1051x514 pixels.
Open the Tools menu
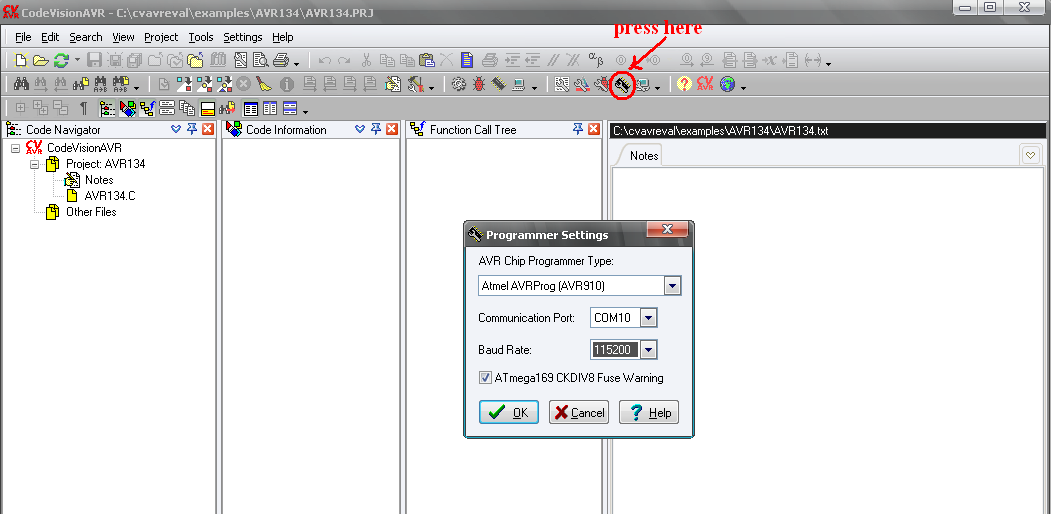click(x=200, y=37)
